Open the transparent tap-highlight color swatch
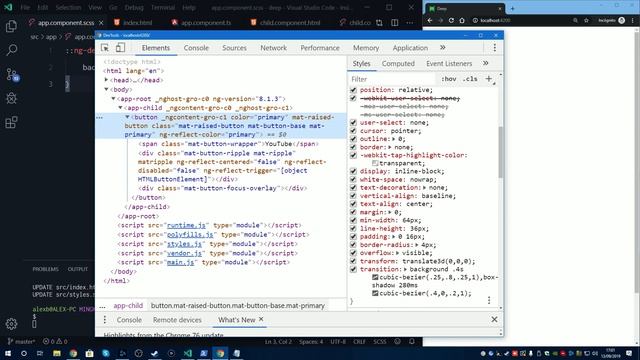This screenshot has width=640, height=360. [x=375, y=163]
